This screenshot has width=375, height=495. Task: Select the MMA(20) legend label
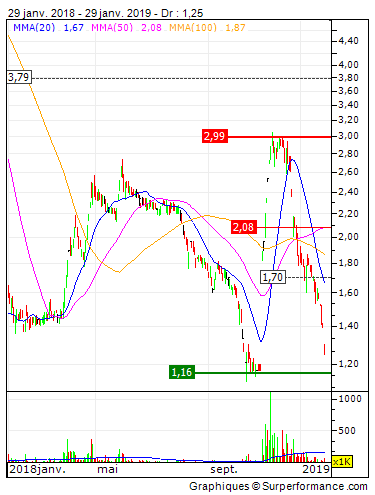pyautogui.click(x=34, y=27)
